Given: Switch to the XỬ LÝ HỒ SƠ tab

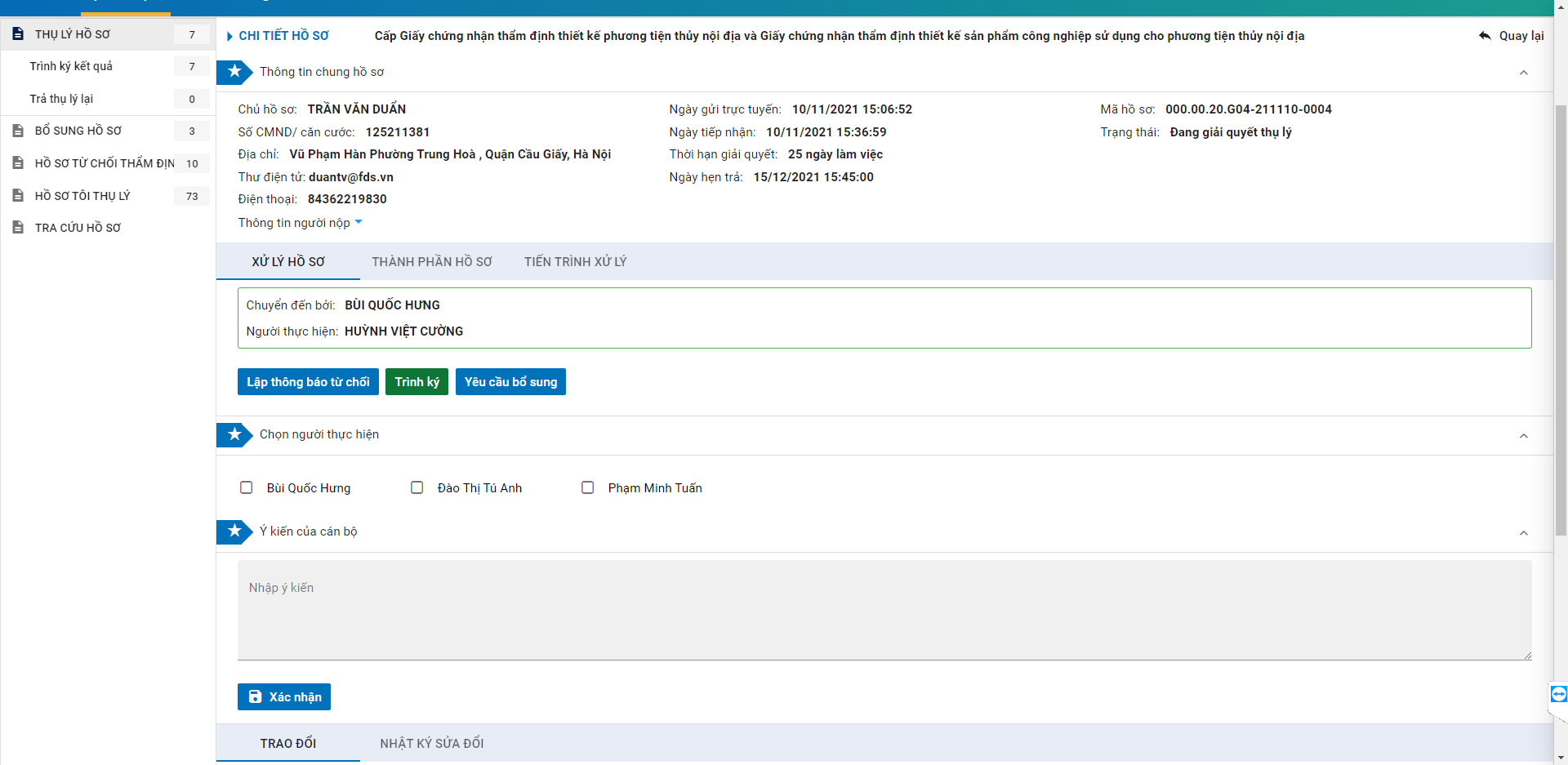Looking at the screenshot, I should (x=288, y=262).
